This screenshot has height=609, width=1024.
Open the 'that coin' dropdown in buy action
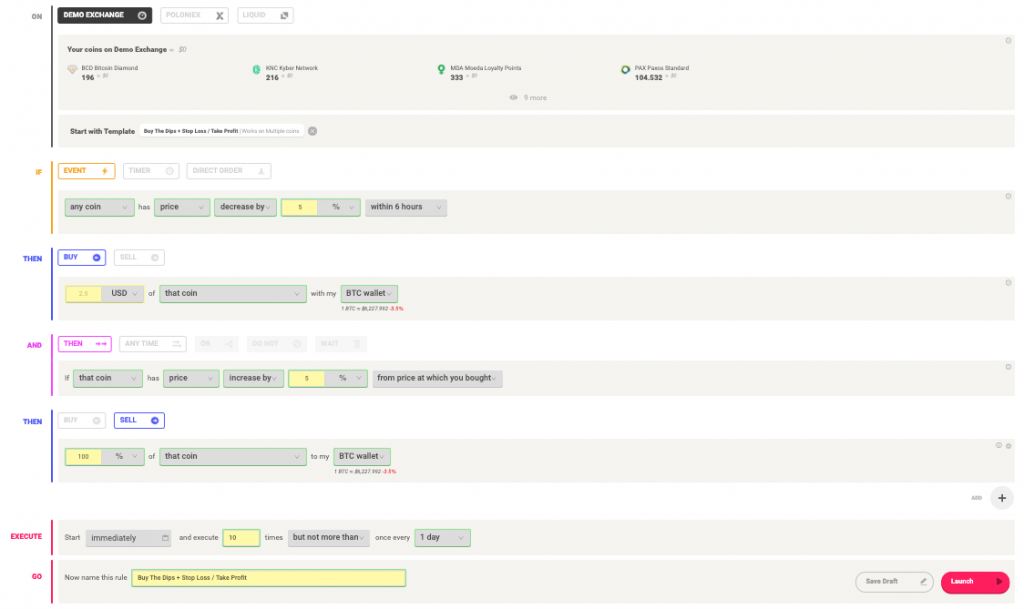click(232, 294)
